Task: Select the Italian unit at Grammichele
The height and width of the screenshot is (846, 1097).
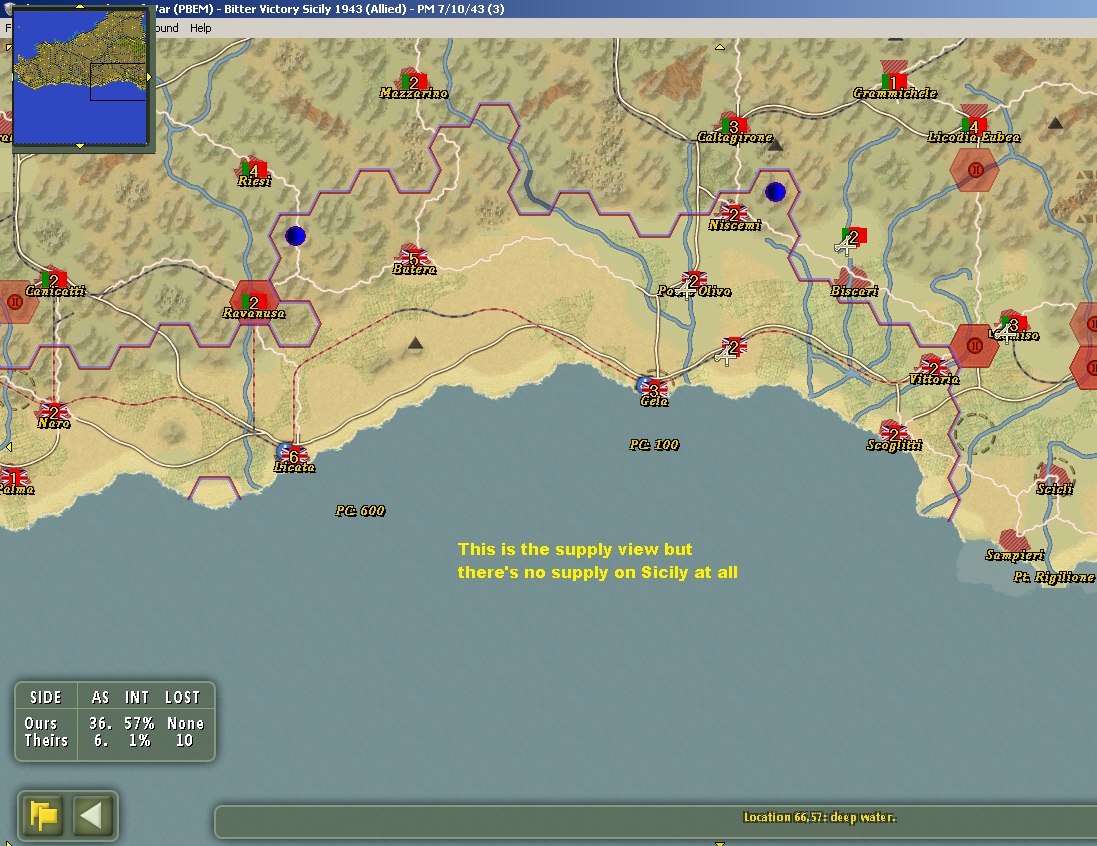Action: pos(893,81)
